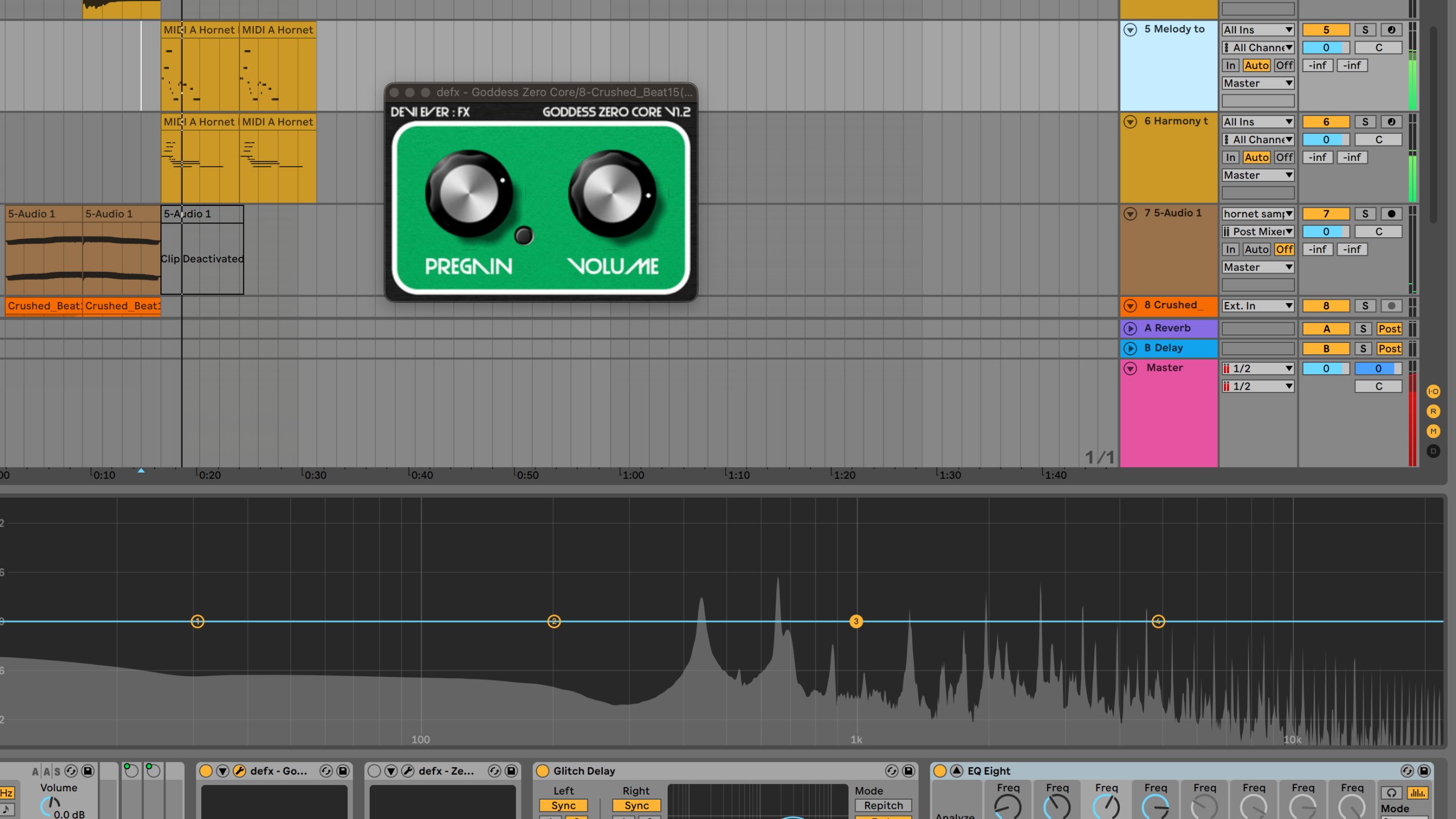Click the track 5 pan field showing C
The height and width of the screenshot is (819, 1456).
click(x=1378, y=48)
